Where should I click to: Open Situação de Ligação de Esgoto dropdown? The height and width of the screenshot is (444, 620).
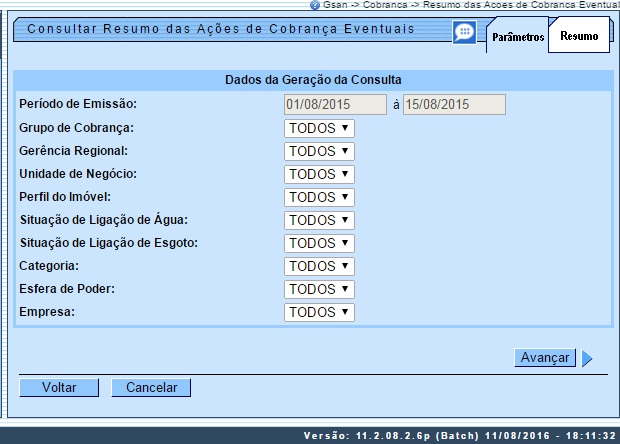[x=319, y=243]
